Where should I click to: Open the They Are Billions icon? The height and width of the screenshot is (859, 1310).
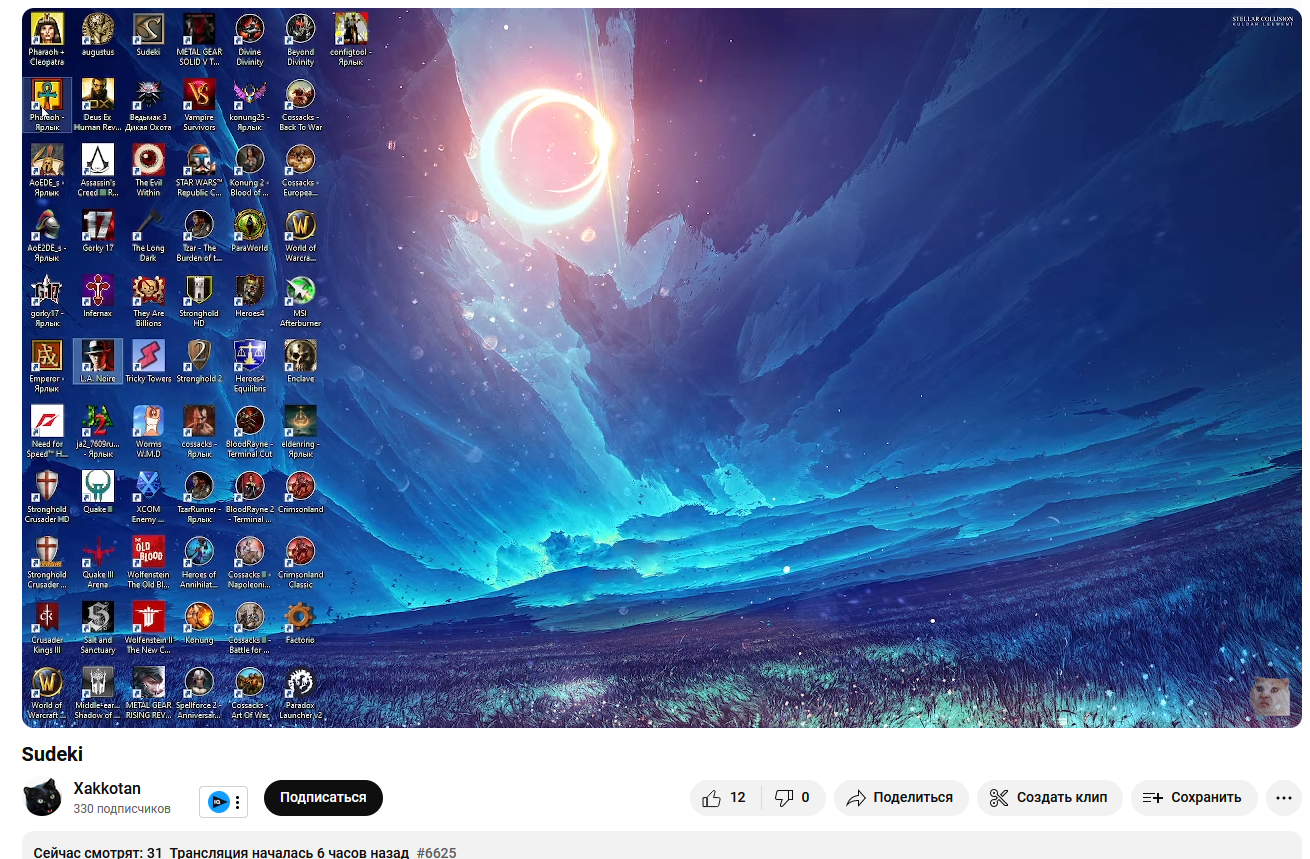pos(148,300)
